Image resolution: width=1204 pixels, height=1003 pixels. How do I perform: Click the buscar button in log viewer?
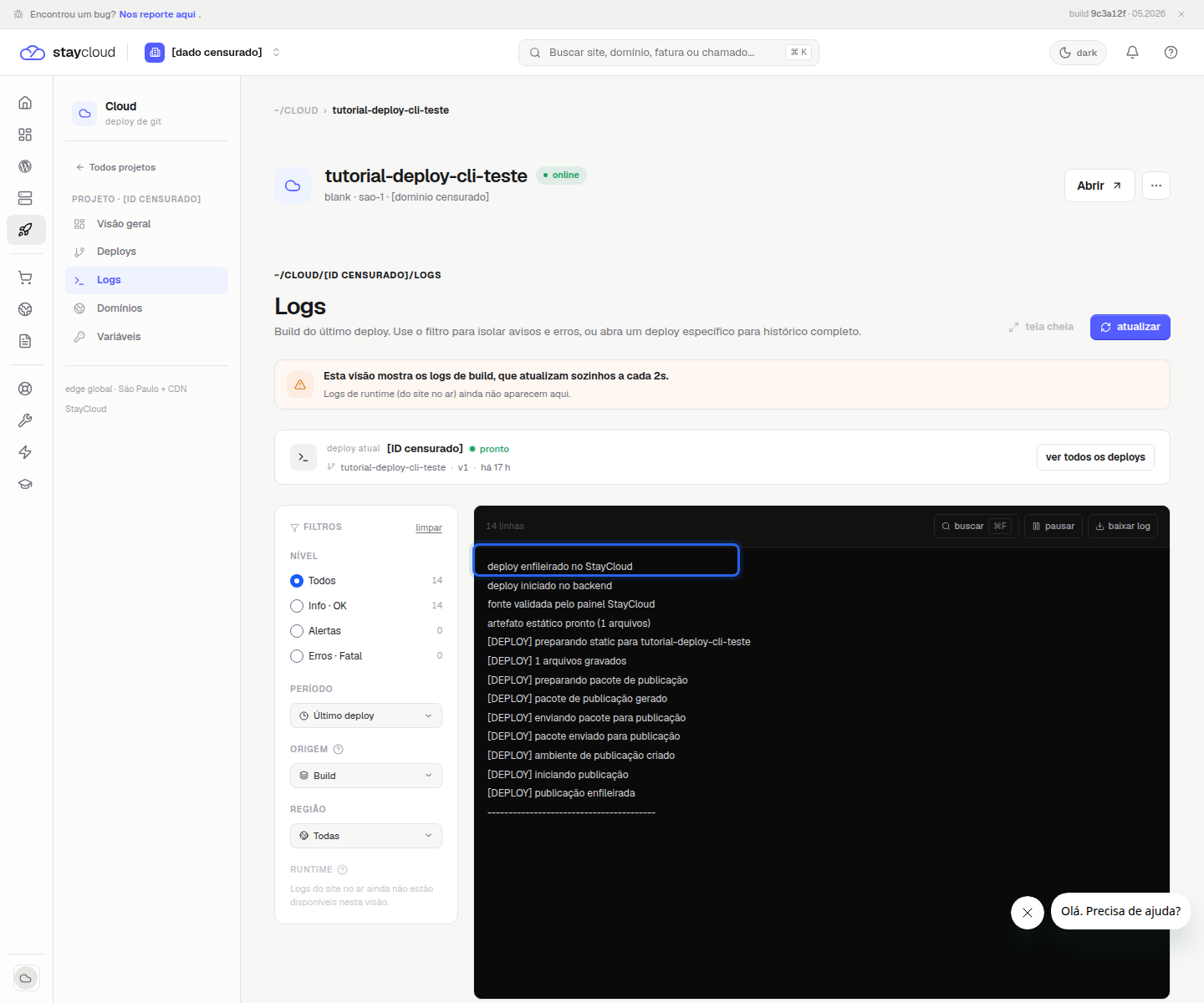pyautogui.click(x=977, y=526)
